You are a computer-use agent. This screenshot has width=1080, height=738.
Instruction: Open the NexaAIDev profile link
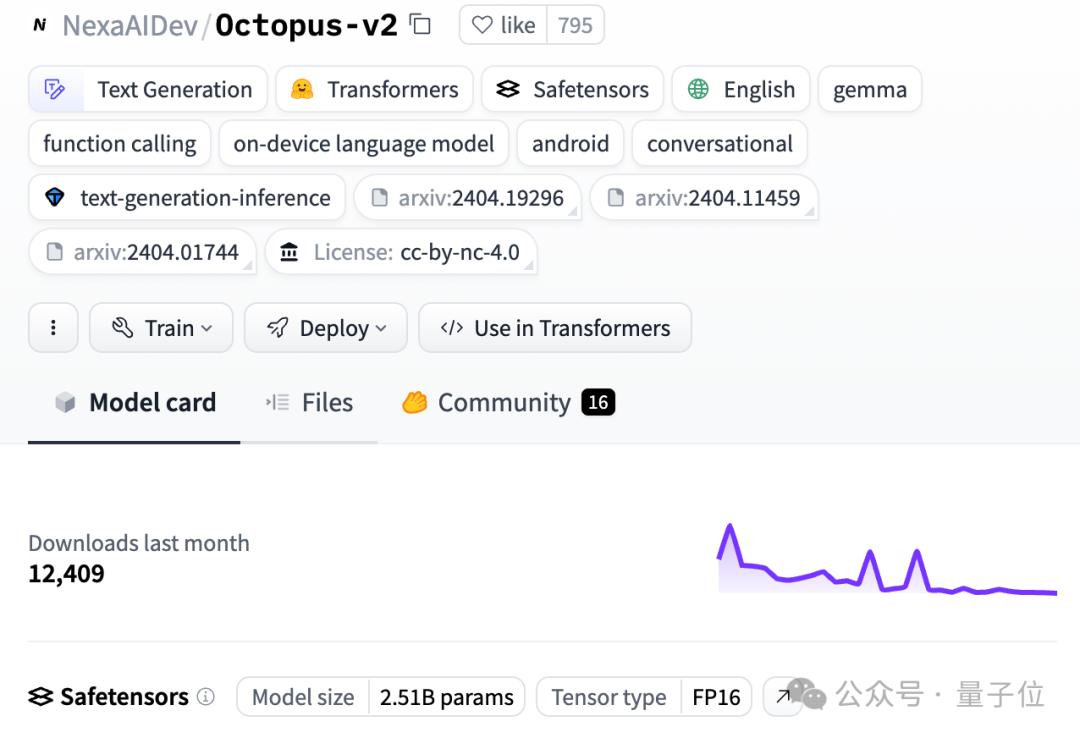[129, 25]
